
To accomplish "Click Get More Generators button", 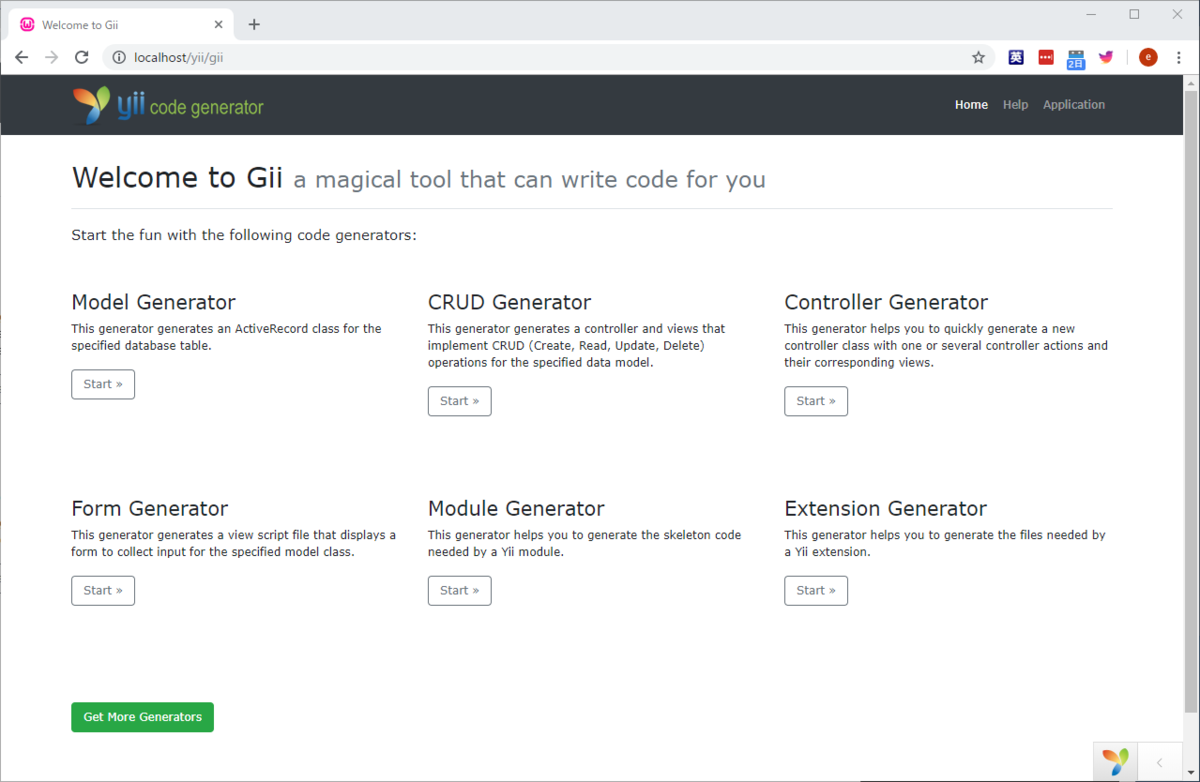I will coord(142,717).
